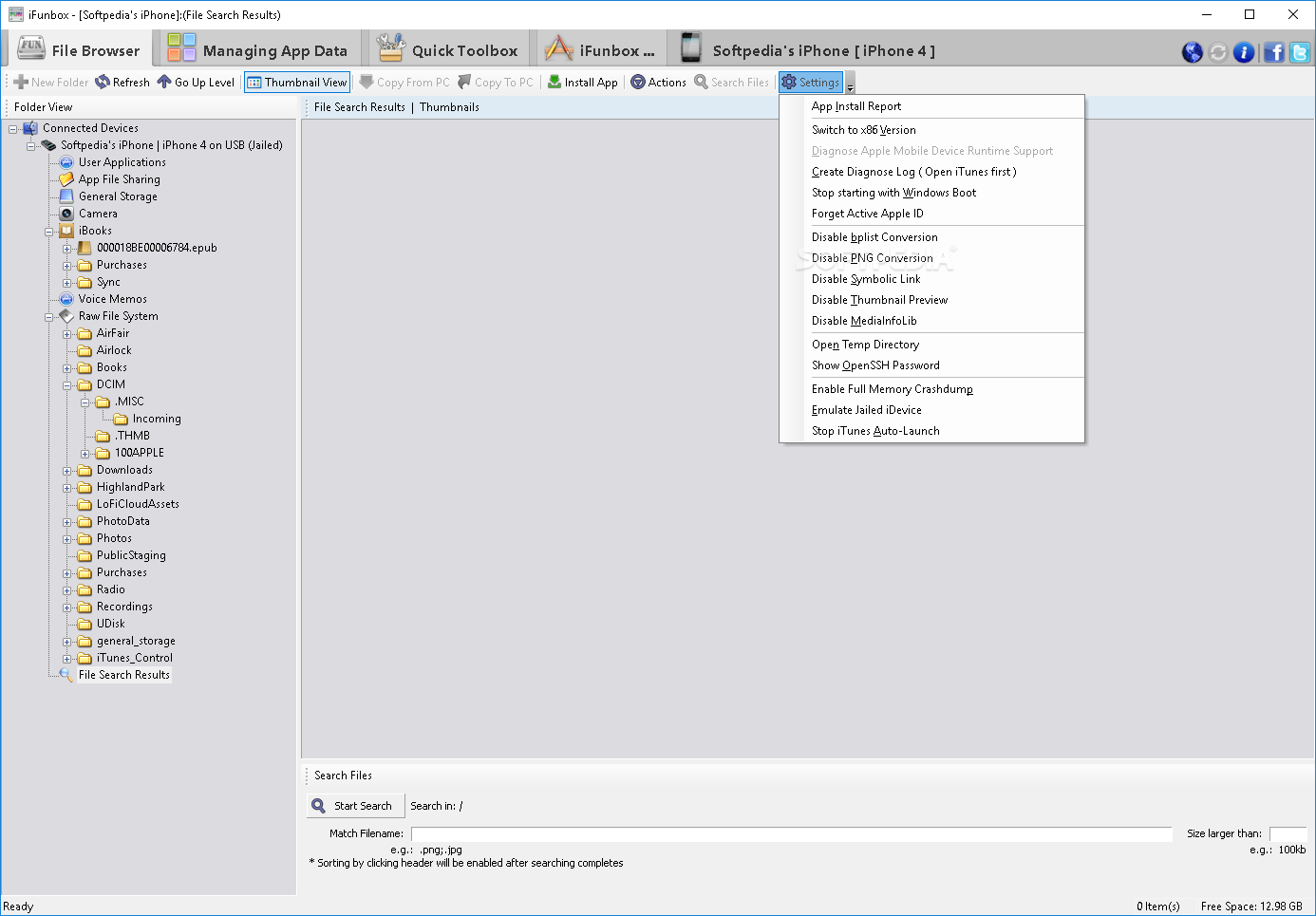Image resolution: width=1316 pixels, height=916 pixels.
Task: Collapse the .MISC folder
Action: click(85, 402)
